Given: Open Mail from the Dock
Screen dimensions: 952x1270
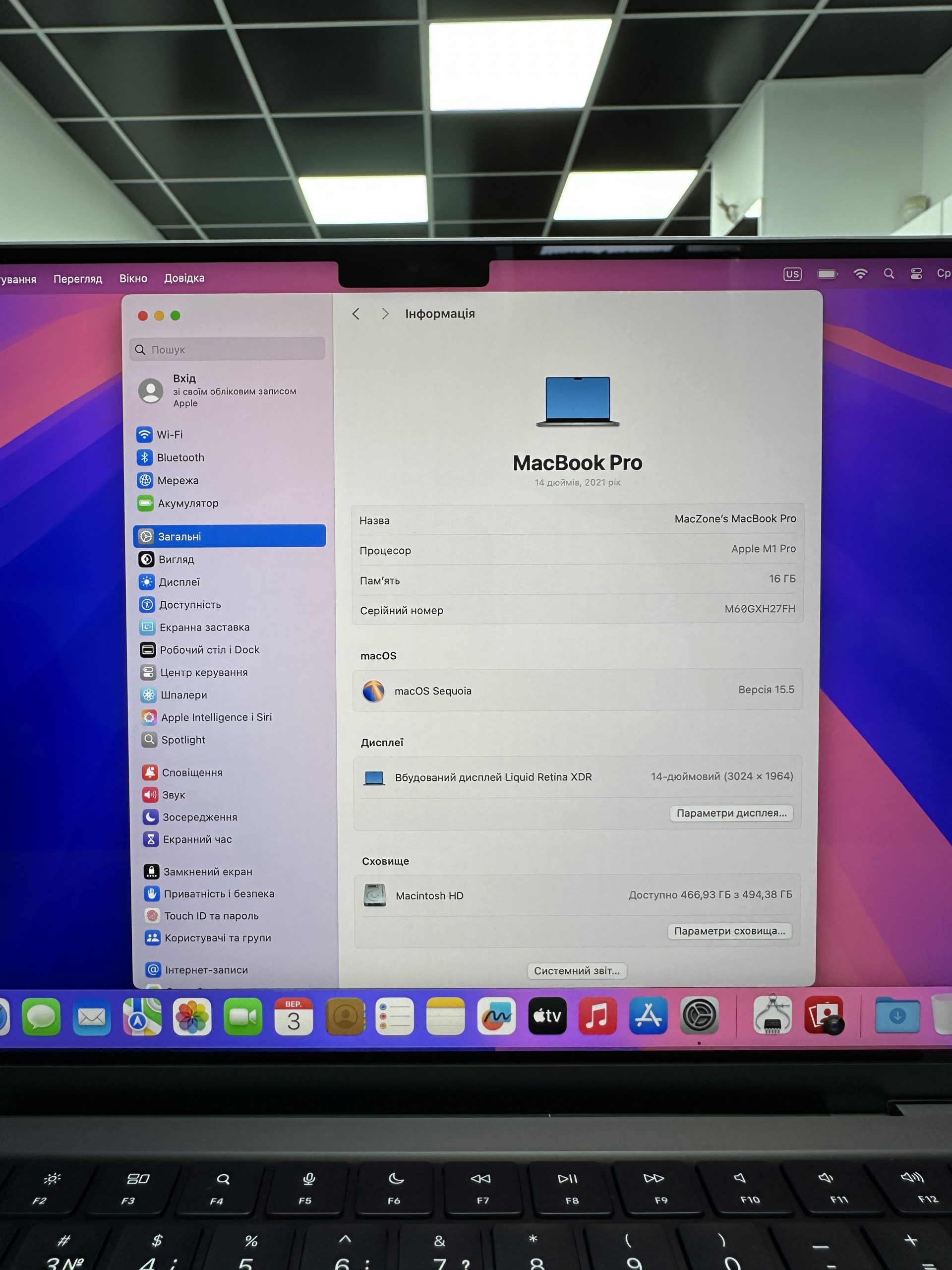Looking at the screenshot, I should click(92, 1017).
